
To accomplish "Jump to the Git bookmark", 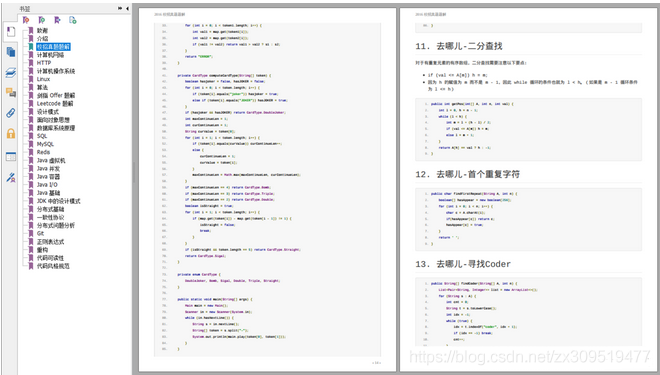I will tap(40, 234).
